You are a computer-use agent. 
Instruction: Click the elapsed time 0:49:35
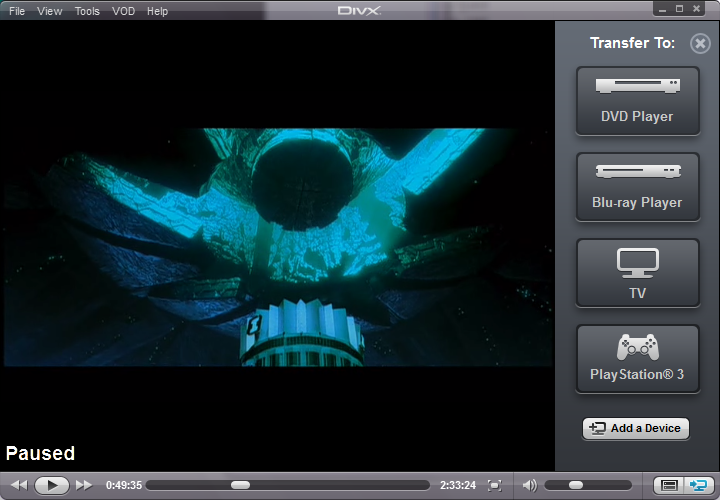[x=124, y=485]
